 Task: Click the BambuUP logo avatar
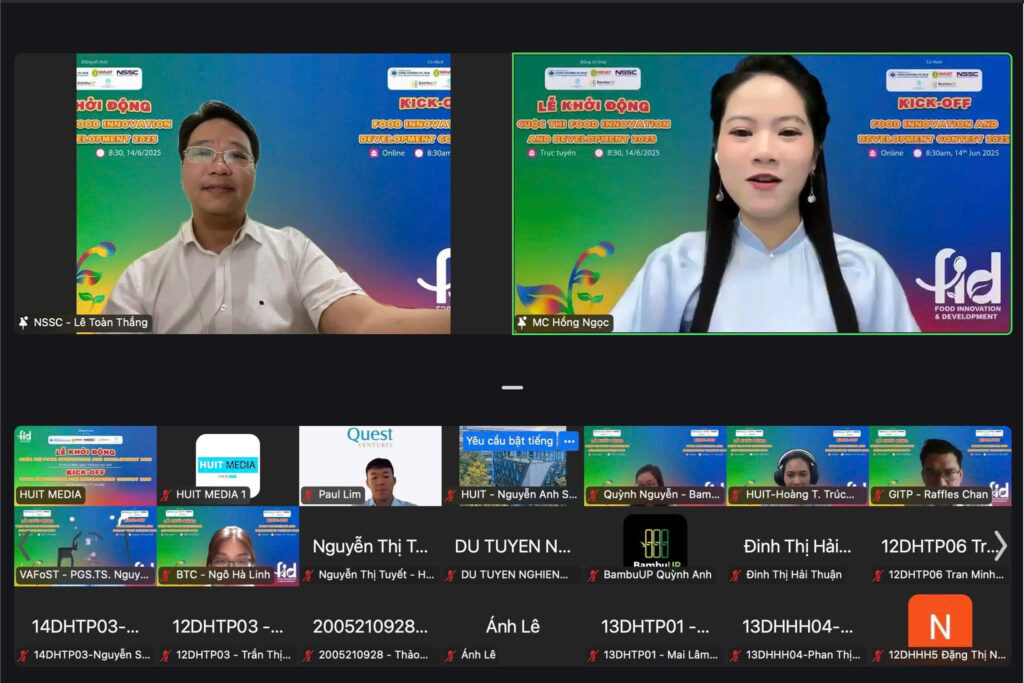(x=655, y=540)
